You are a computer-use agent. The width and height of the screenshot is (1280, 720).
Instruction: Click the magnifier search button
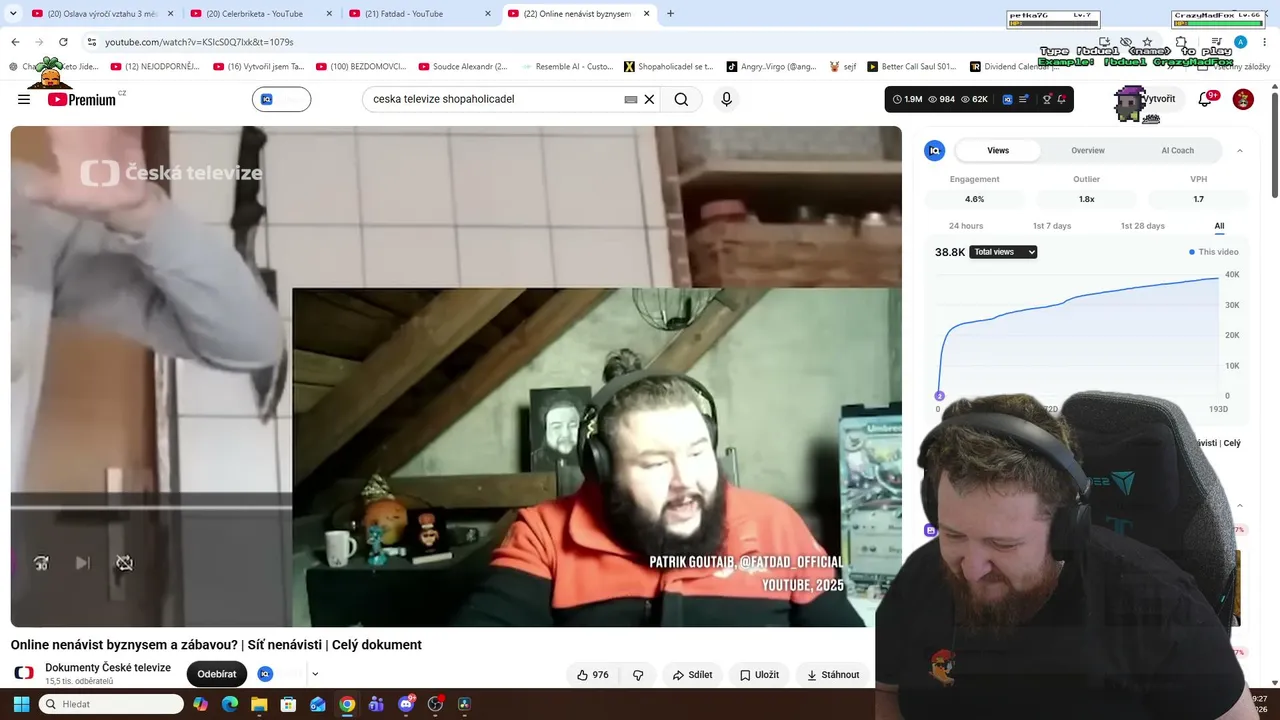(x=681, y=99)
